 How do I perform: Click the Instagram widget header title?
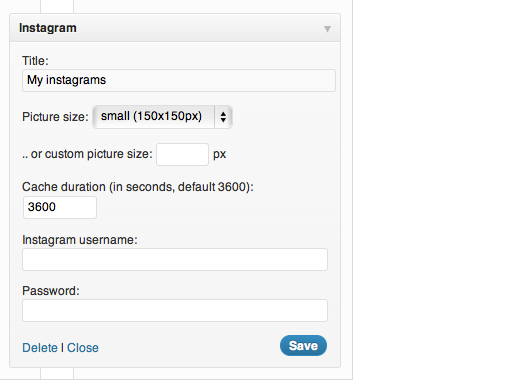48,28
